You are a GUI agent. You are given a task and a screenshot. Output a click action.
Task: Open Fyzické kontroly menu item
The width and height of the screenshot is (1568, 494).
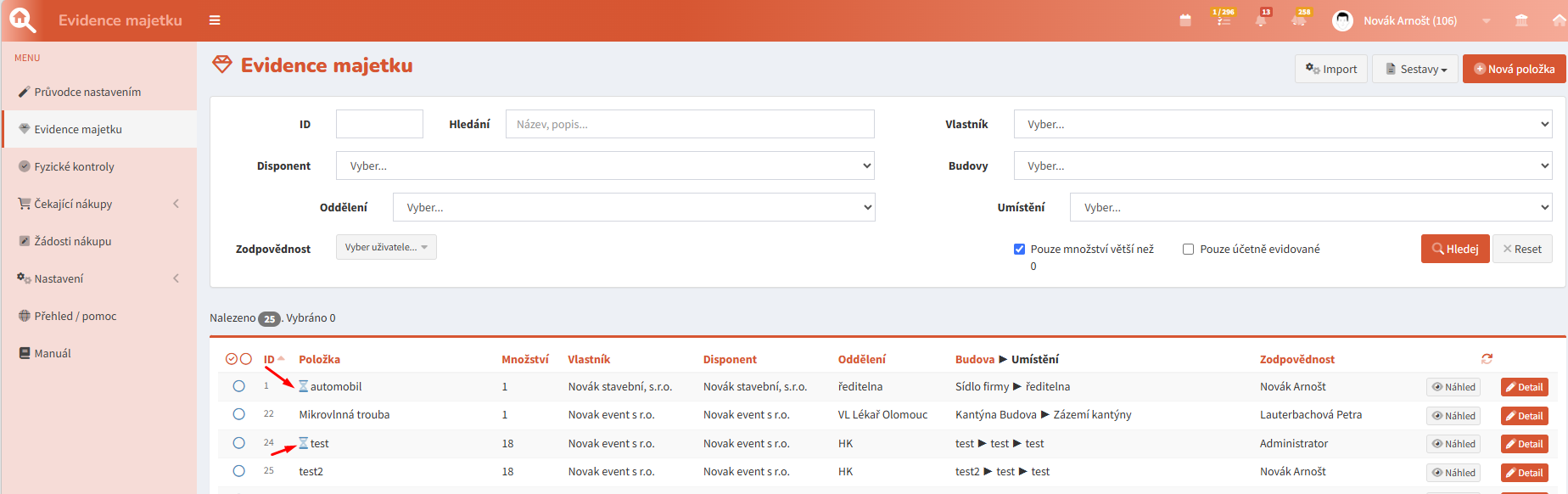(99, 166)
